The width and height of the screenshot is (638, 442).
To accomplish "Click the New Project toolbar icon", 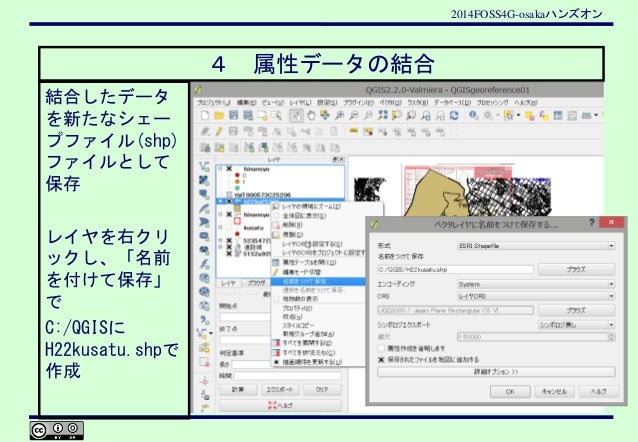I will pyautogui.click(x=205, y=116).
